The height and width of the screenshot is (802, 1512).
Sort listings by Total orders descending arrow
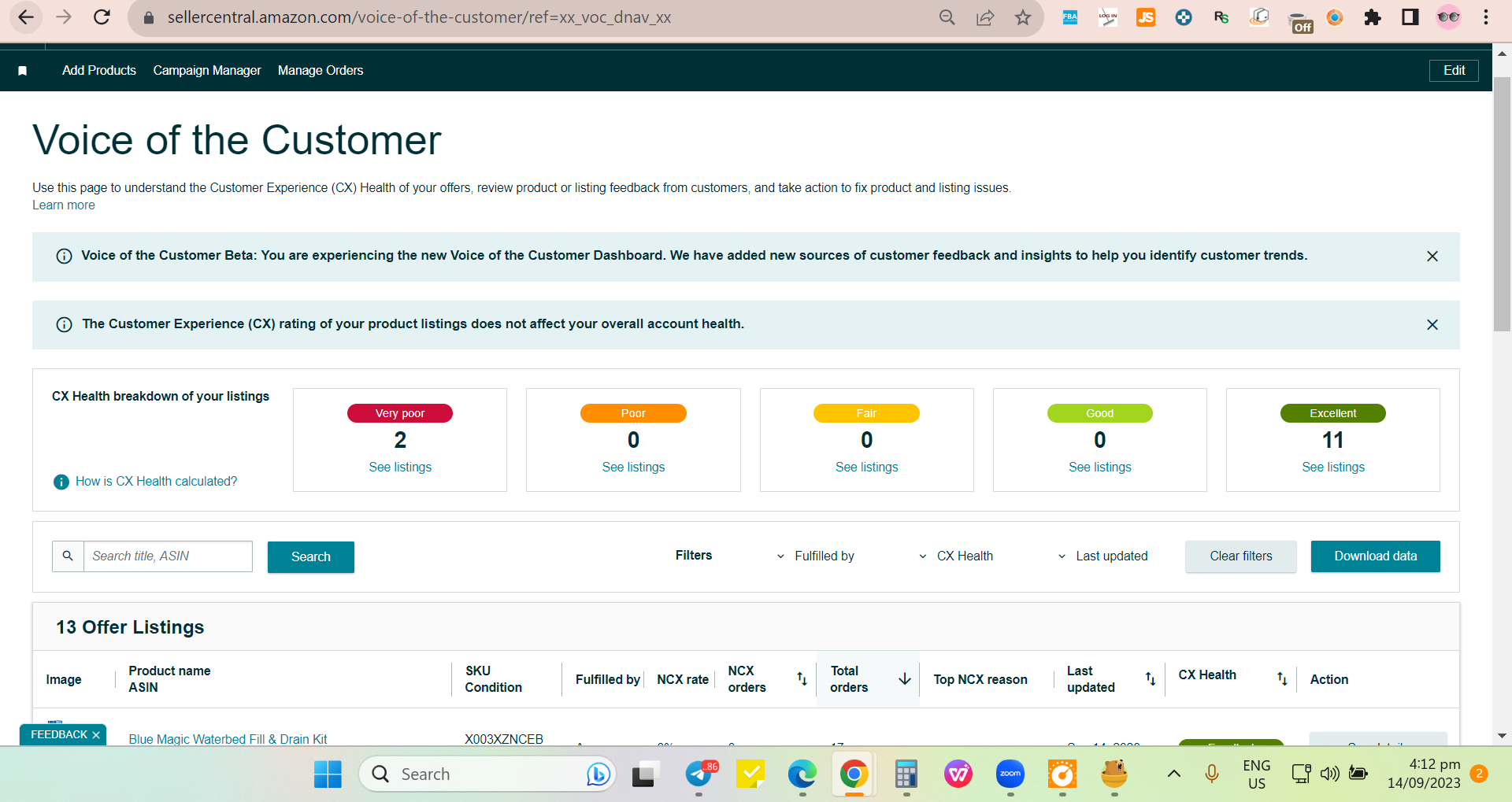[905, 678]
